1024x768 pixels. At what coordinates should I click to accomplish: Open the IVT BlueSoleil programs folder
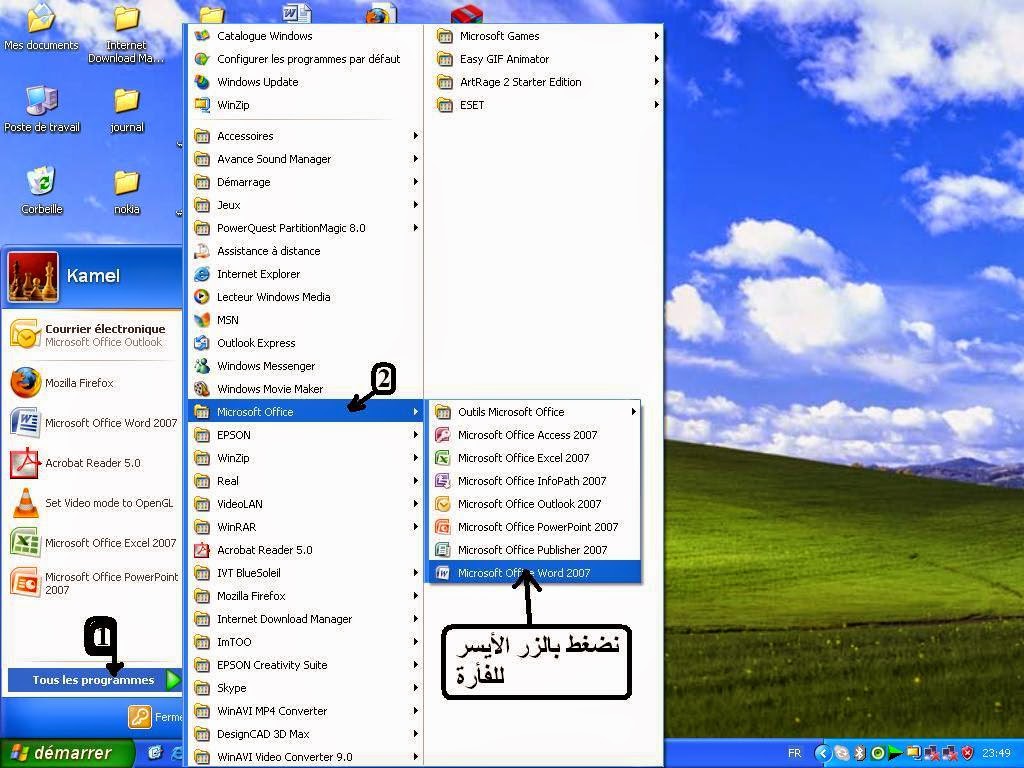click(306, 573)
